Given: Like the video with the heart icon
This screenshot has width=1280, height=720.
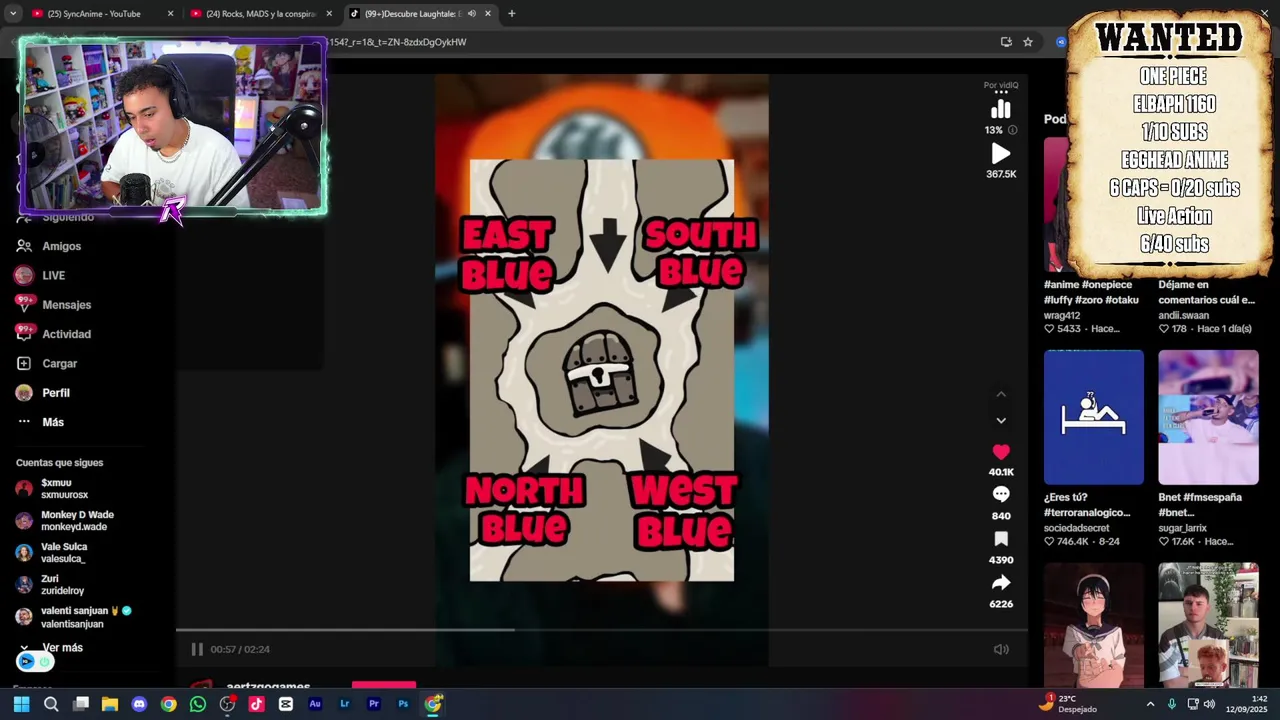Looking at the screenshot, I should 1001,452.
